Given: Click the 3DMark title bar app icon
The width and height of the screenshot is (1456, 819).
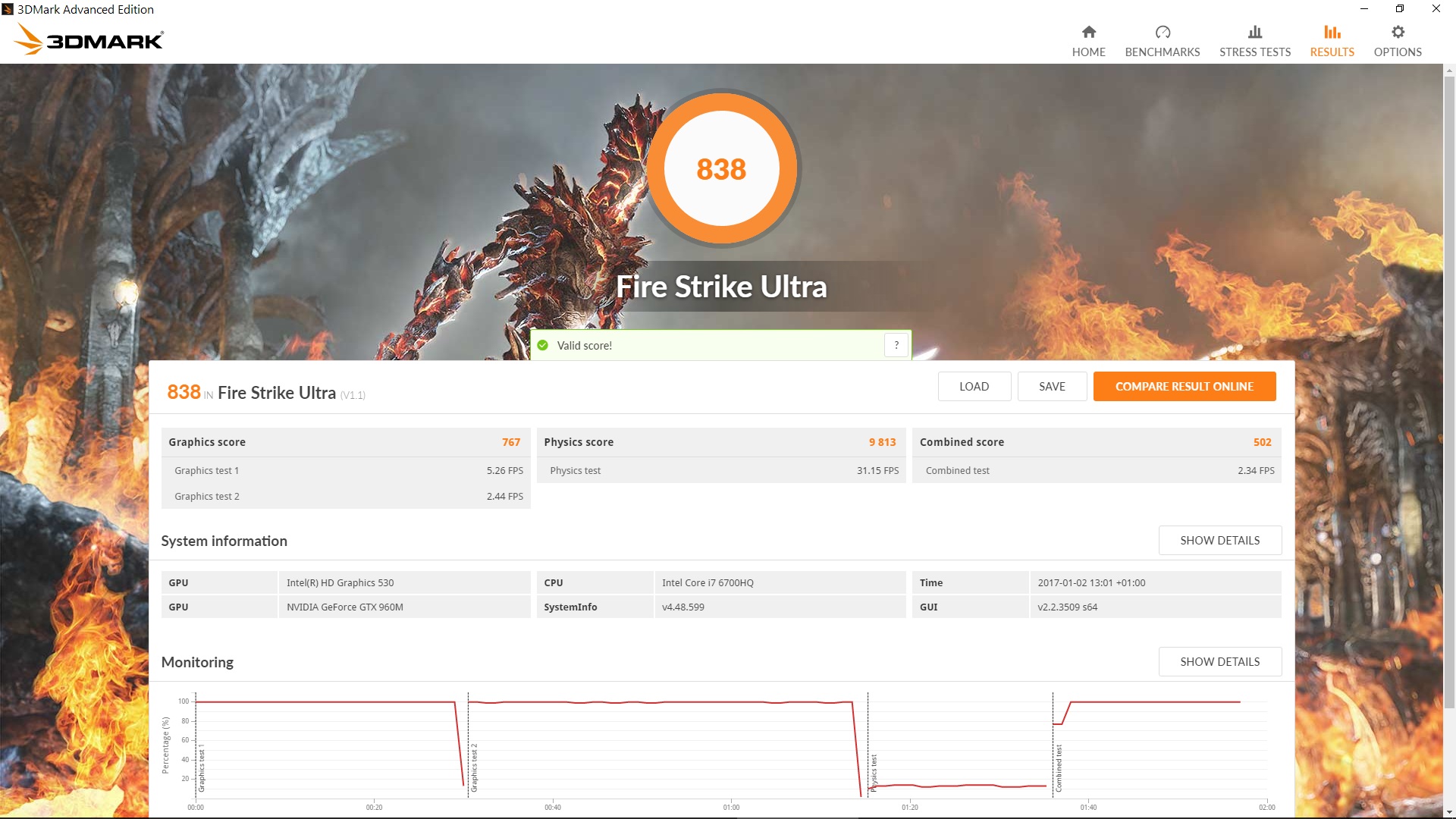Looking at the screenshot, I should pyautogui.click(x=8, y=9).
